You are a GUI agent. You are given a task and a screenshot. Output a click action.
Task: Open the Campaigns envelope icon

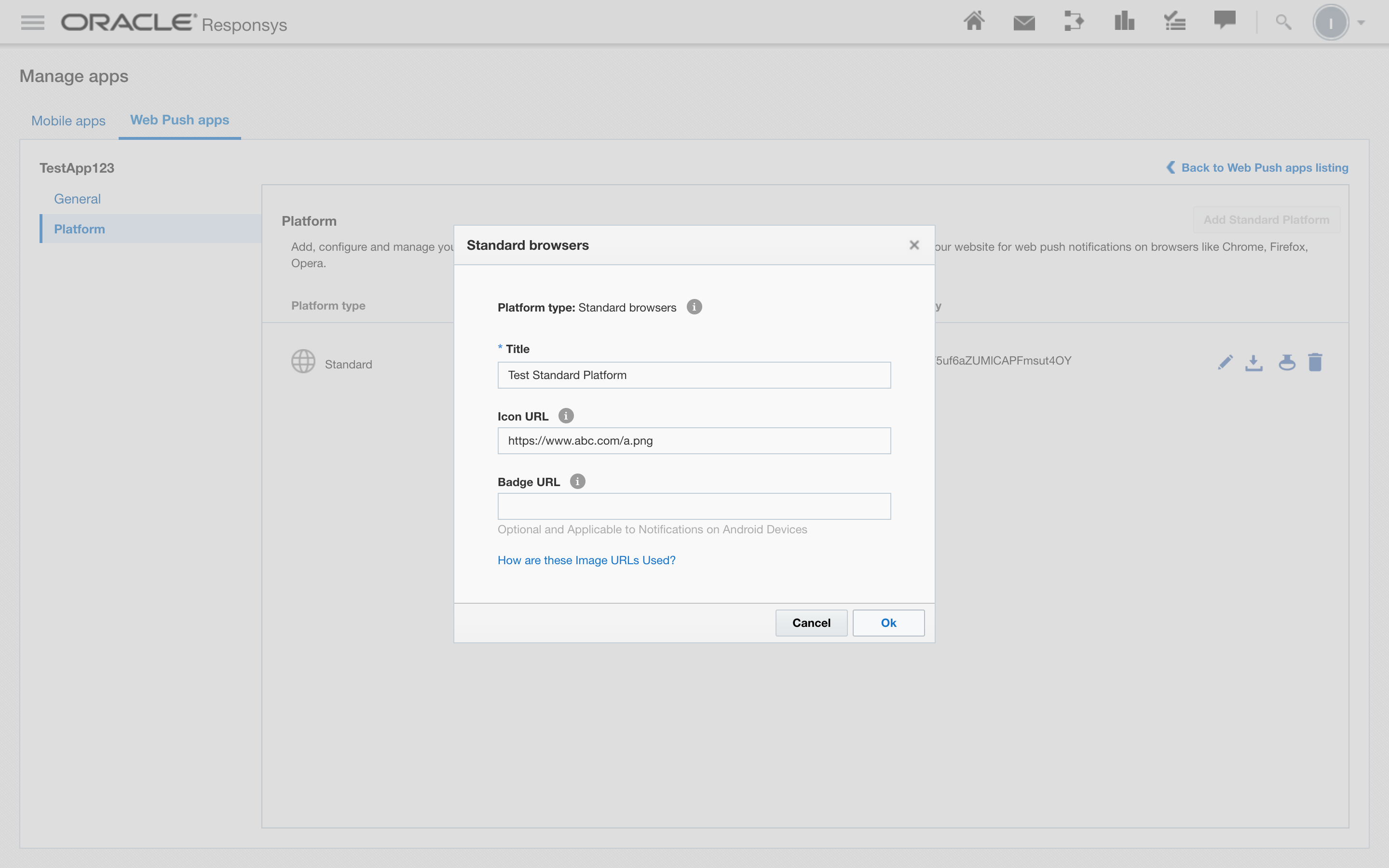(1023, 23)
